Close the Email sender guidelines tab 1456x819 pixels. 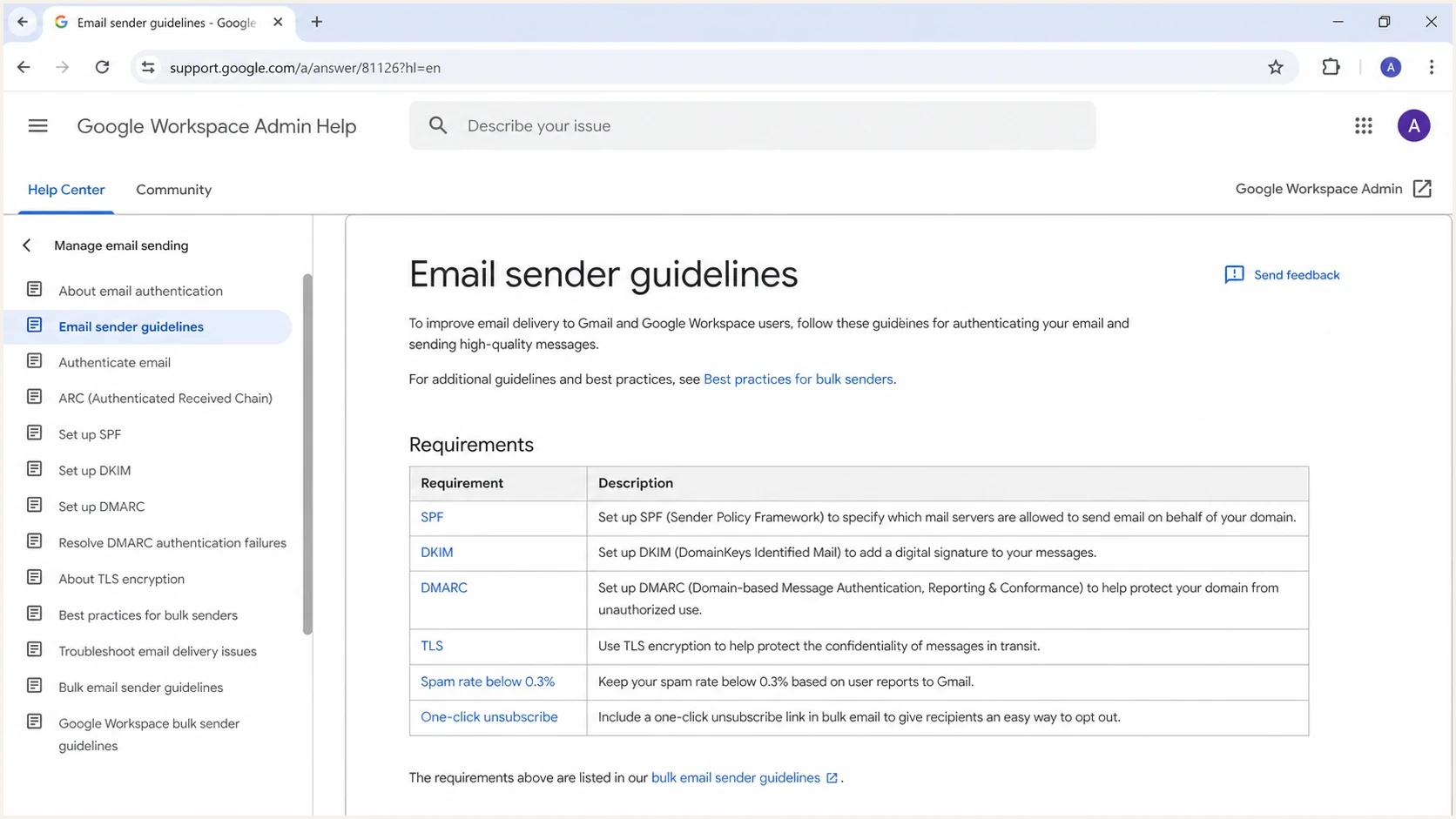(x=278, y=22)
